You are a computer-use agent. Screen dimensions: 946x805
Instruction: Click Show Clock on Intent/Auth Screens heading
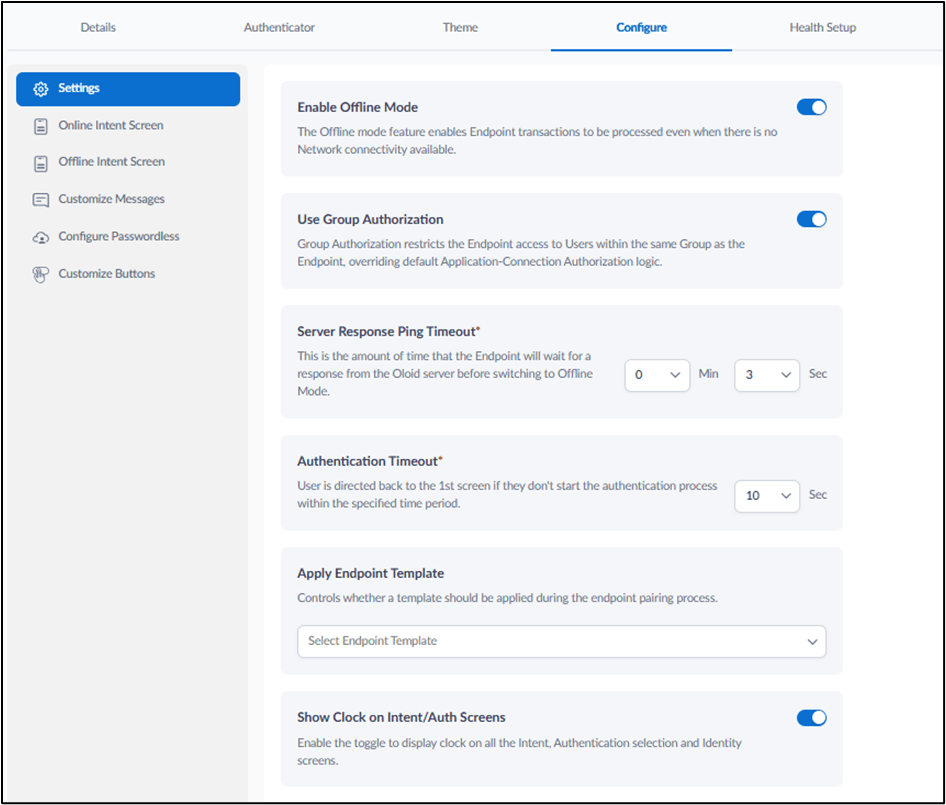[401, 717]
